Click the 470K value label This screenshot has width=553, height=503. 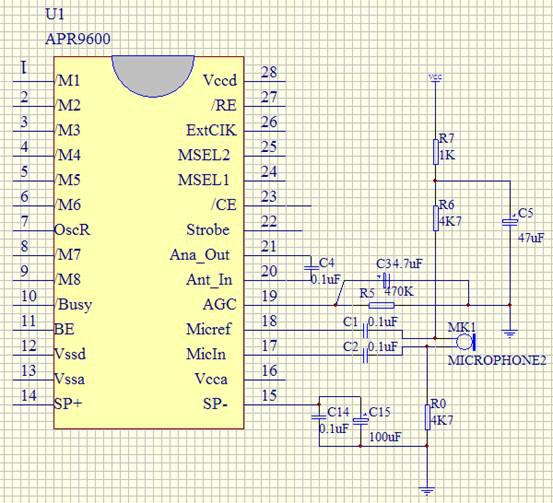[x=399, y=292]
